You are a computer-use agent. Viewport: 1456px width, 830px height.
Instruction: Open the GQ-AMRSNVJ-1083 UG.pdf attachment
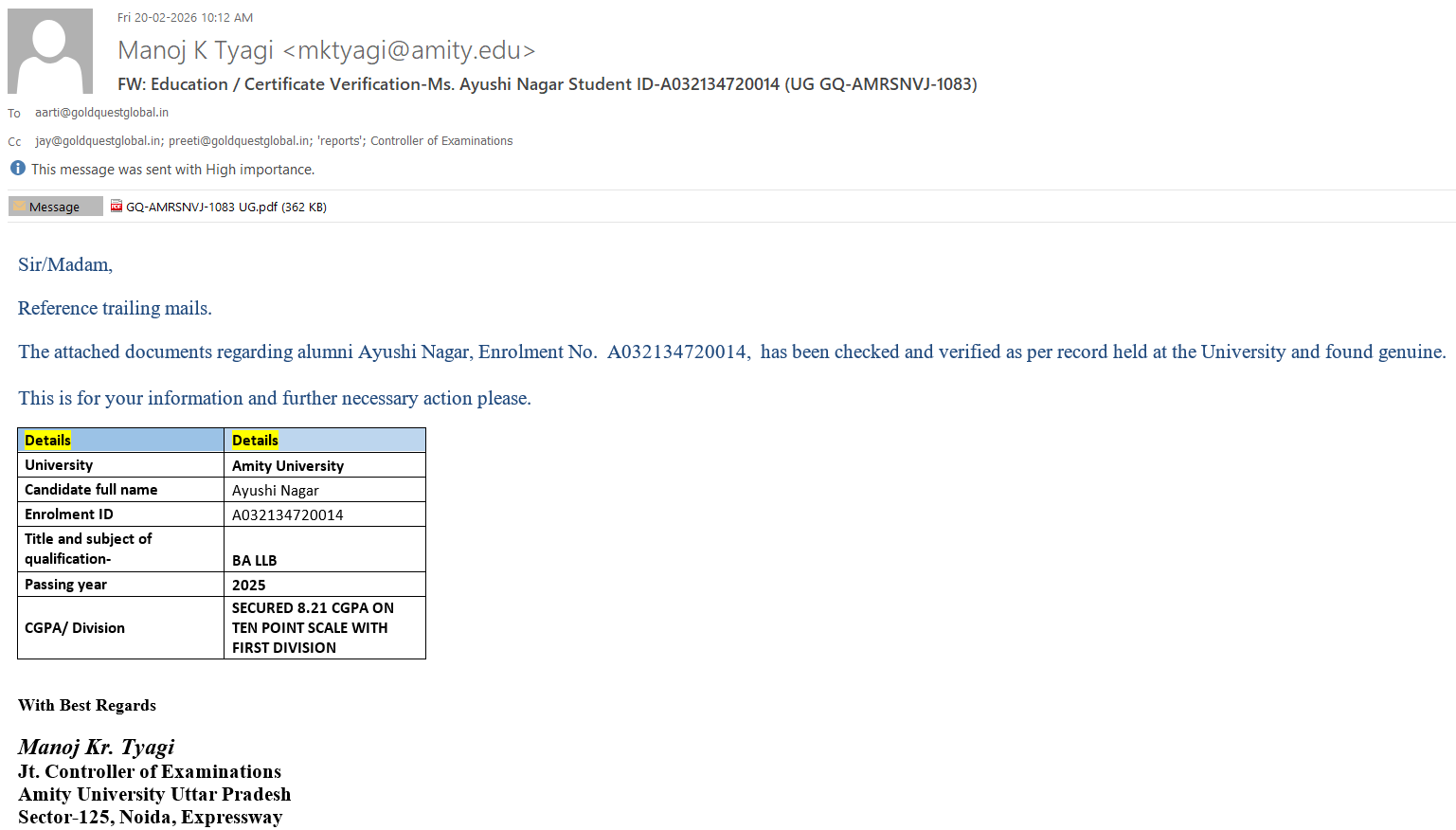[225, 207]
